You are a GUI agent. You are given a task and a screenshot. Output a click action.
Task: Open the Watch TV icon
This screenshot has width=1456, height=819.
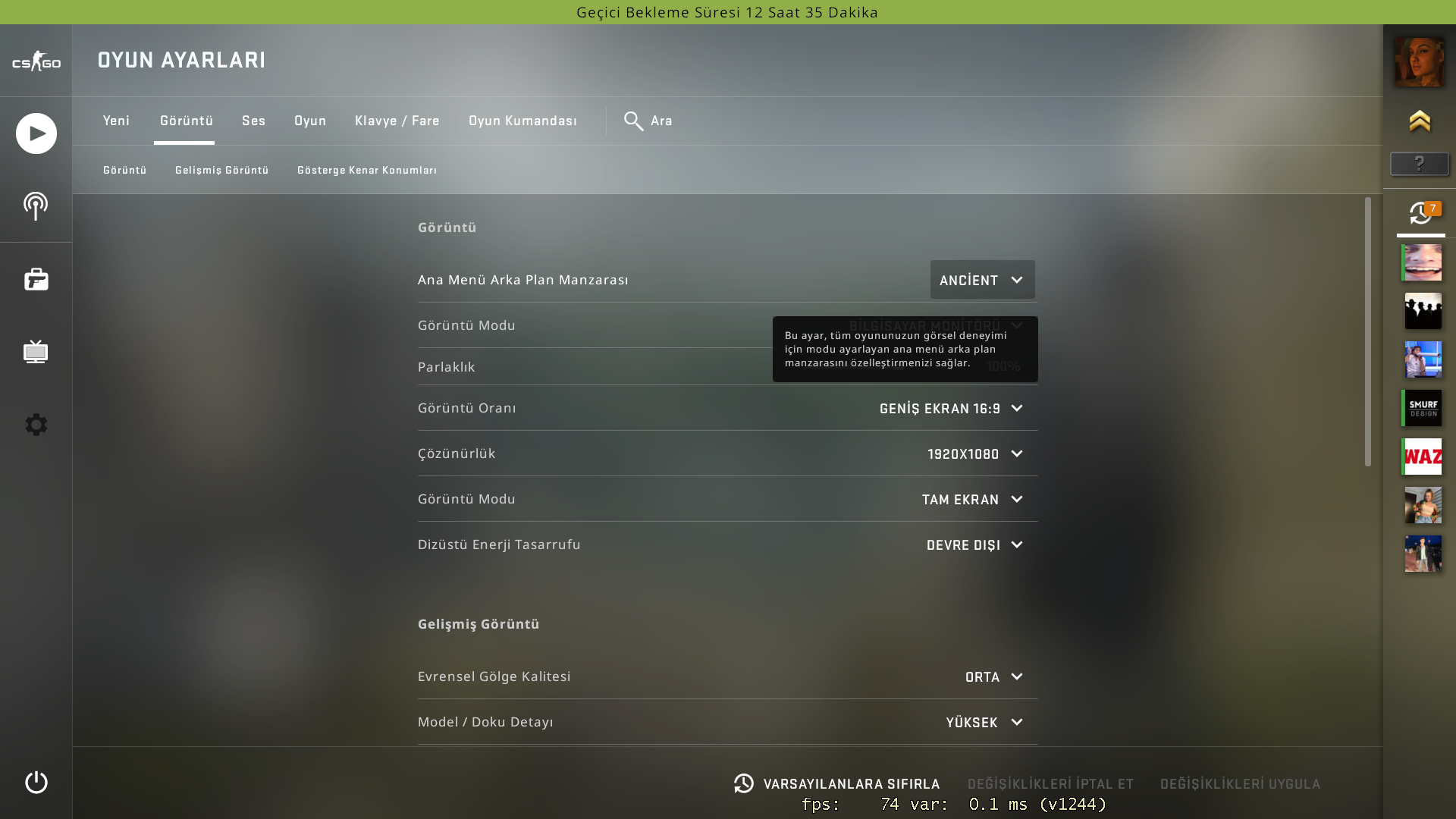(36, 352)
